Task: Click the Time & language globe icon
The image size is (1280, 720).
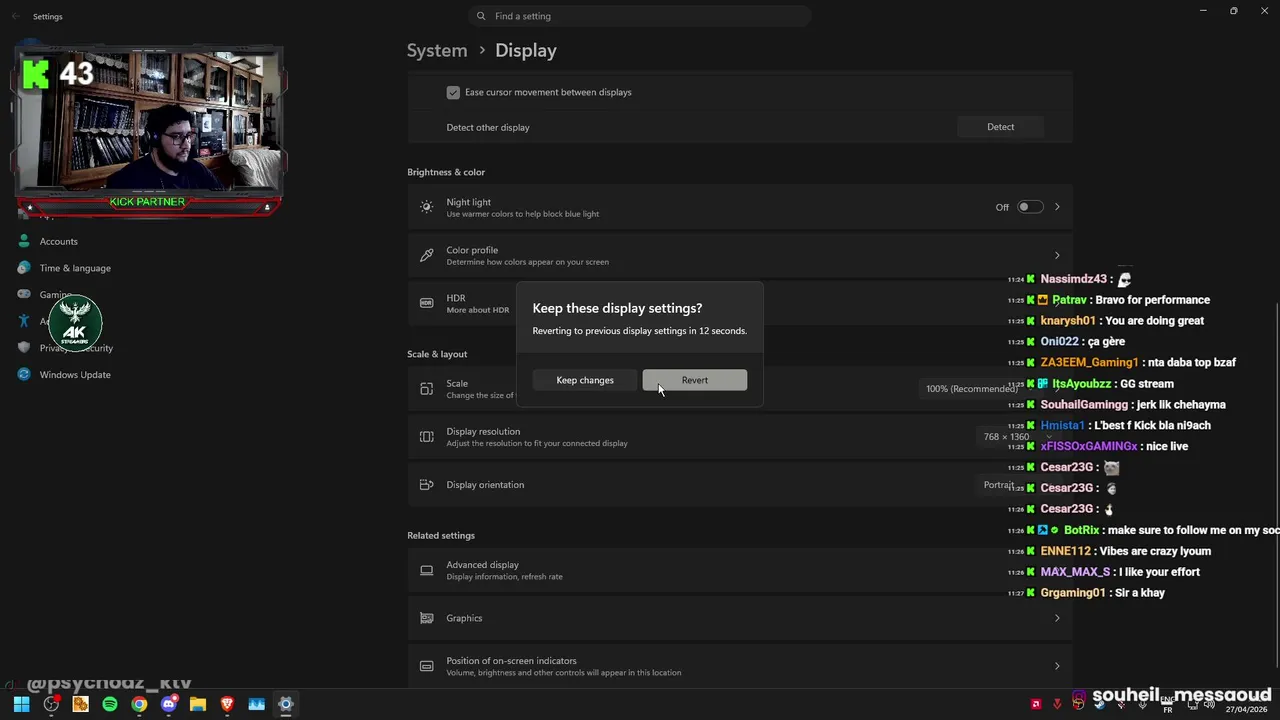Action: pos(24,268)
